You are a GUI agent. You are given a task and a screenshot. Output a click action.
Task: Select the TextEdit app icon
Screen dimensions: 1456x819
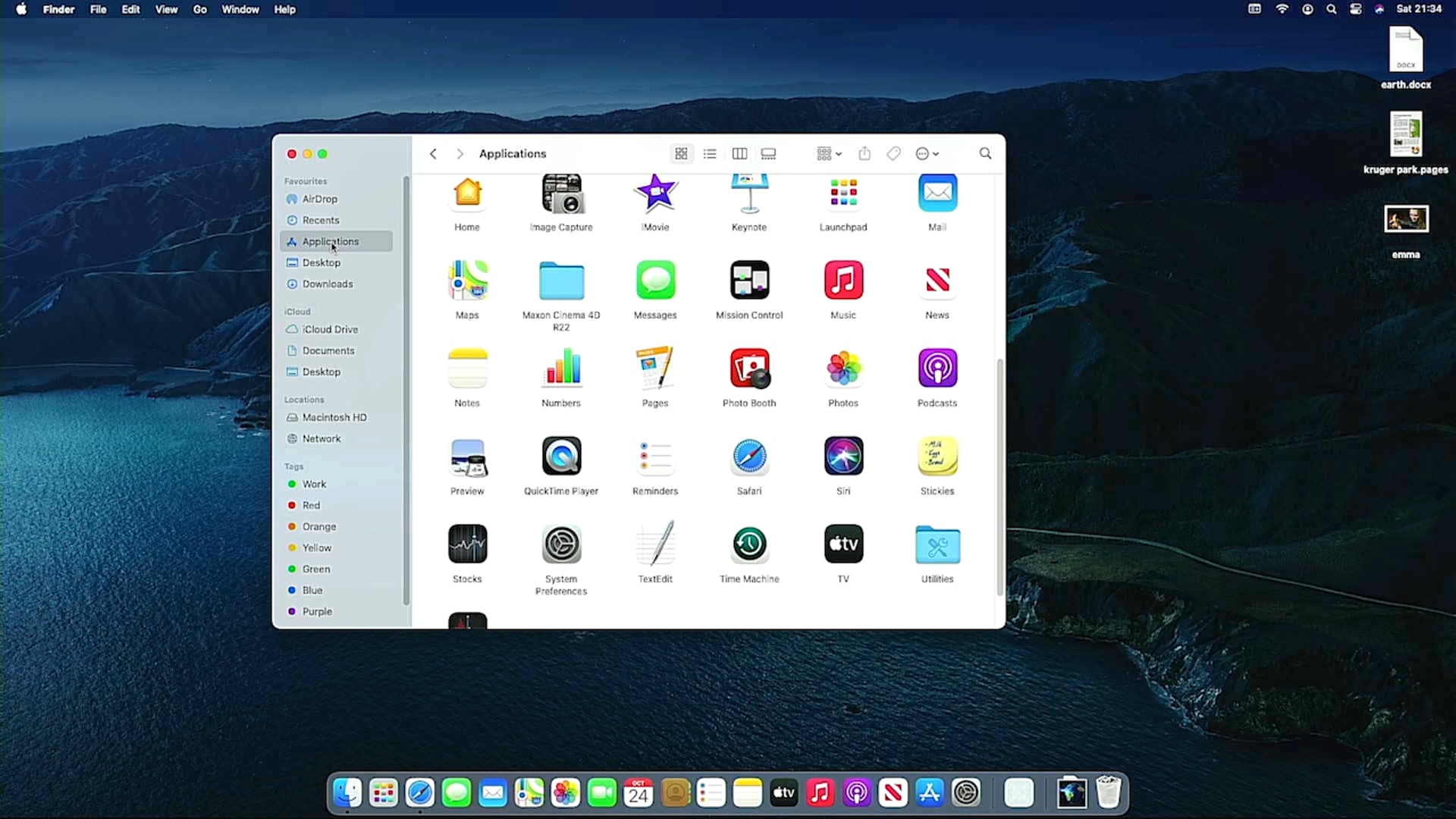coord(655,544)
